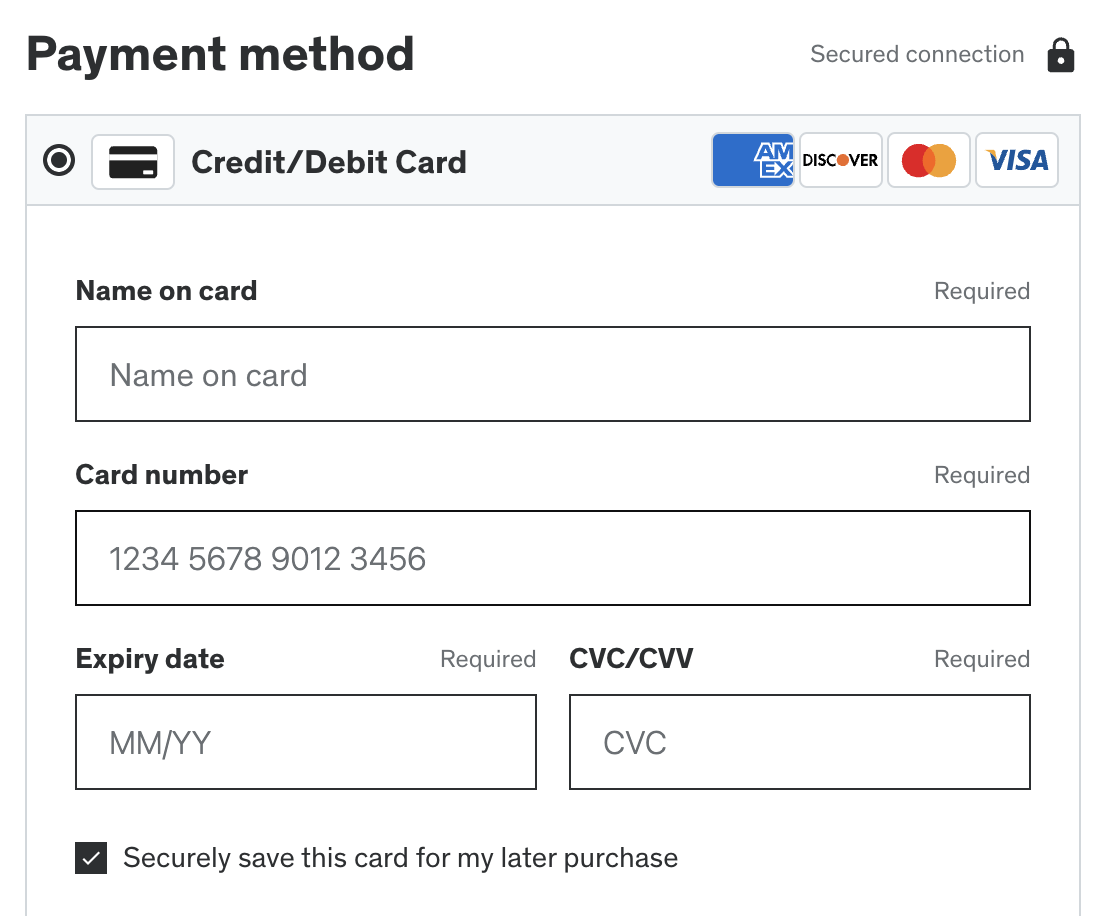Click the Credit/Debit Card label text
Image resolution: width=1118 pixels, height=916 pixels.
point(328,162)
